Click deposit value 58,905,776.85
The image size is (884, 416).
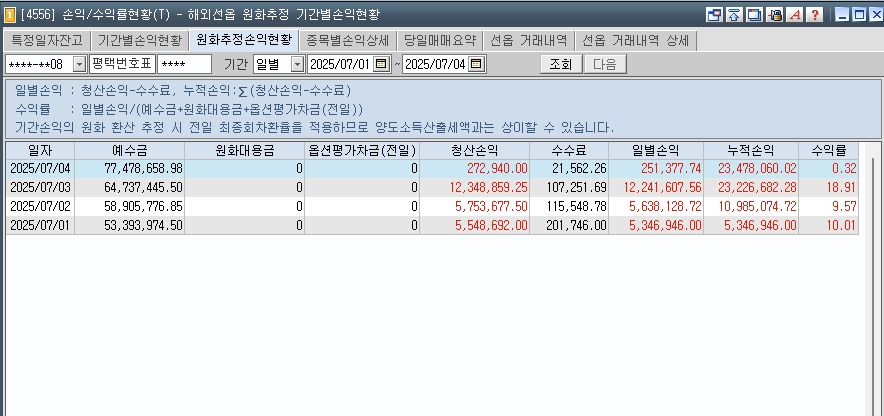[x=143, y=207]
